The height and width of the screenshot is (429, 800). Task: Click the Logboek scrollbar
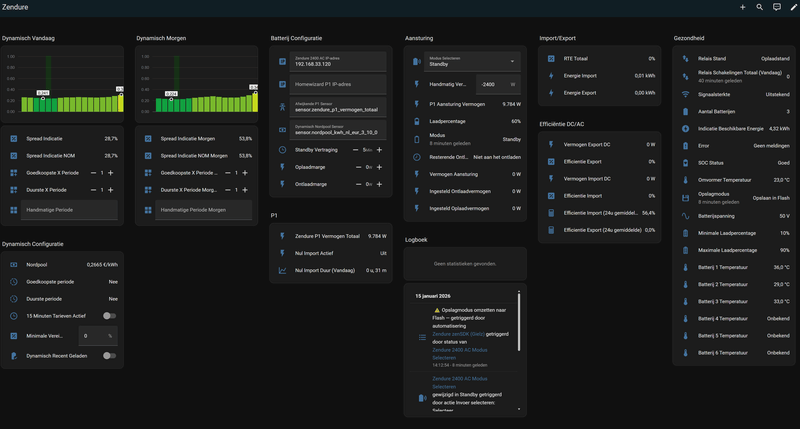(x=518, y=320)
